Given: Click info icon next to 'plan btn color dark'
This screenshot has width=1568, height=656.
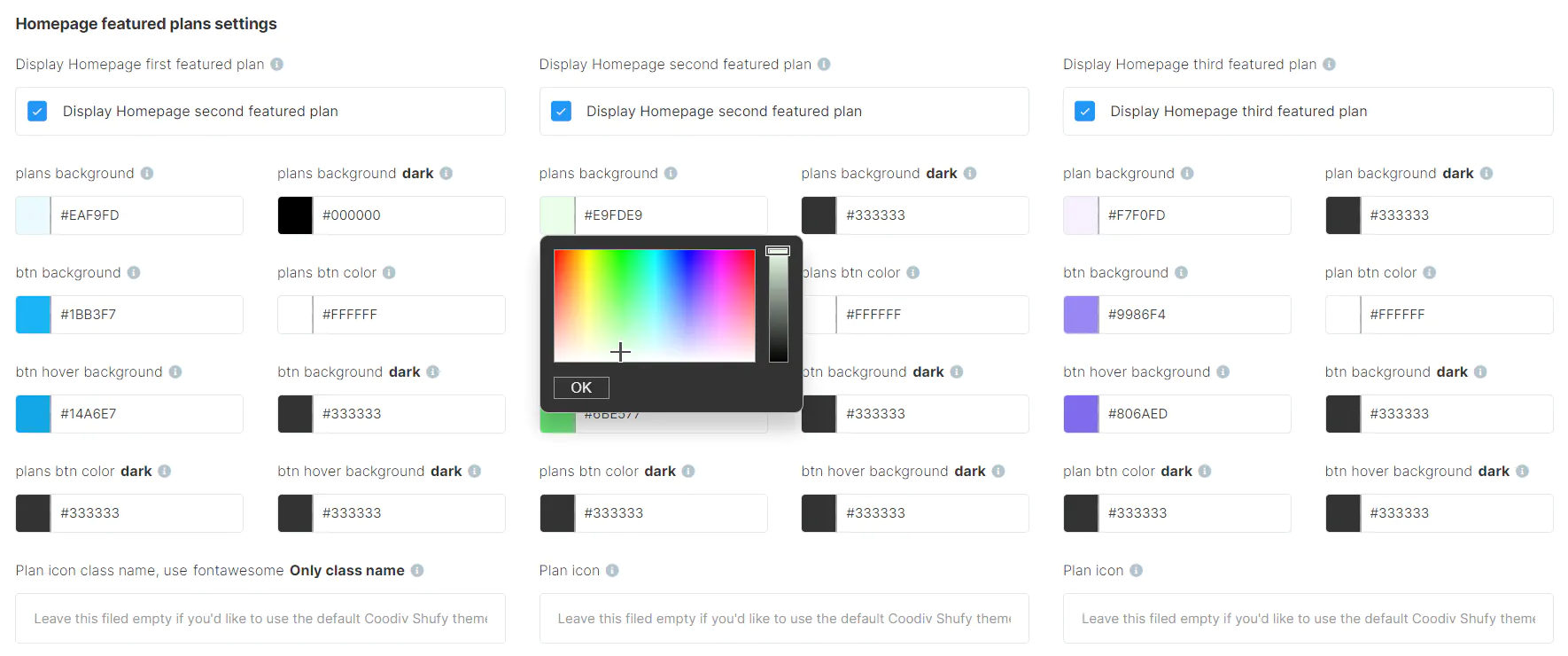Looking at the screenshot, I should pos(1205,472).
